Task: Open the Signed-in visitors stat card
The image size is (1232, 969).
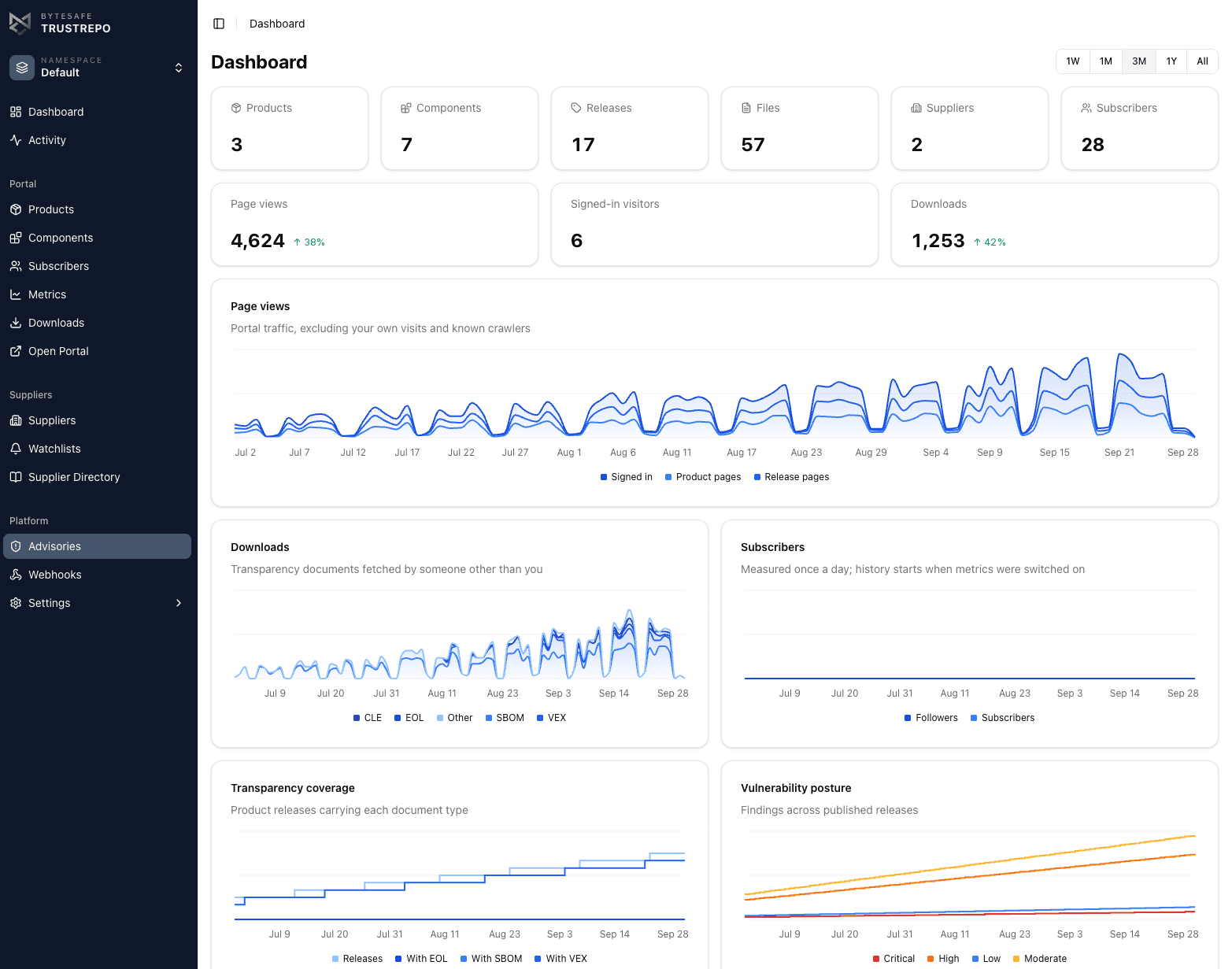Action: [715, 224]
